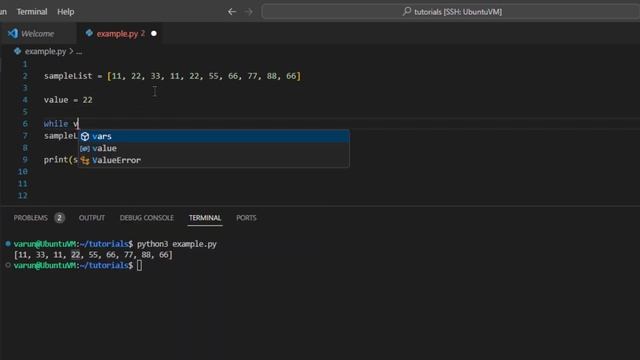Click the 'value = 22' line
The image size is (640, 360).
tap(68, 100)
